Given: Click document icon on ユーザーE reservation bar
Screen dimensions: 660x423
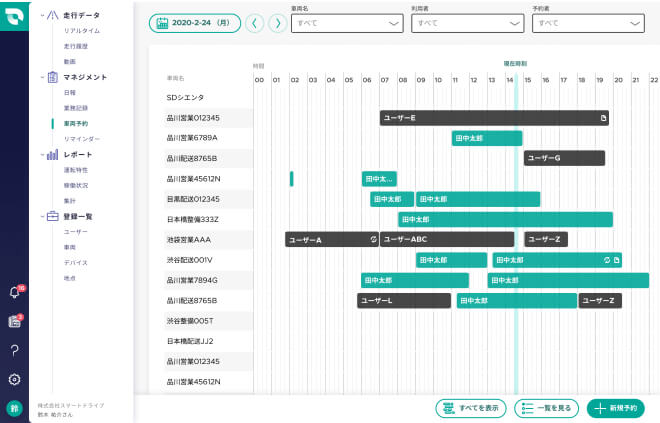Looking at the screenshot, I should (602, 118).
